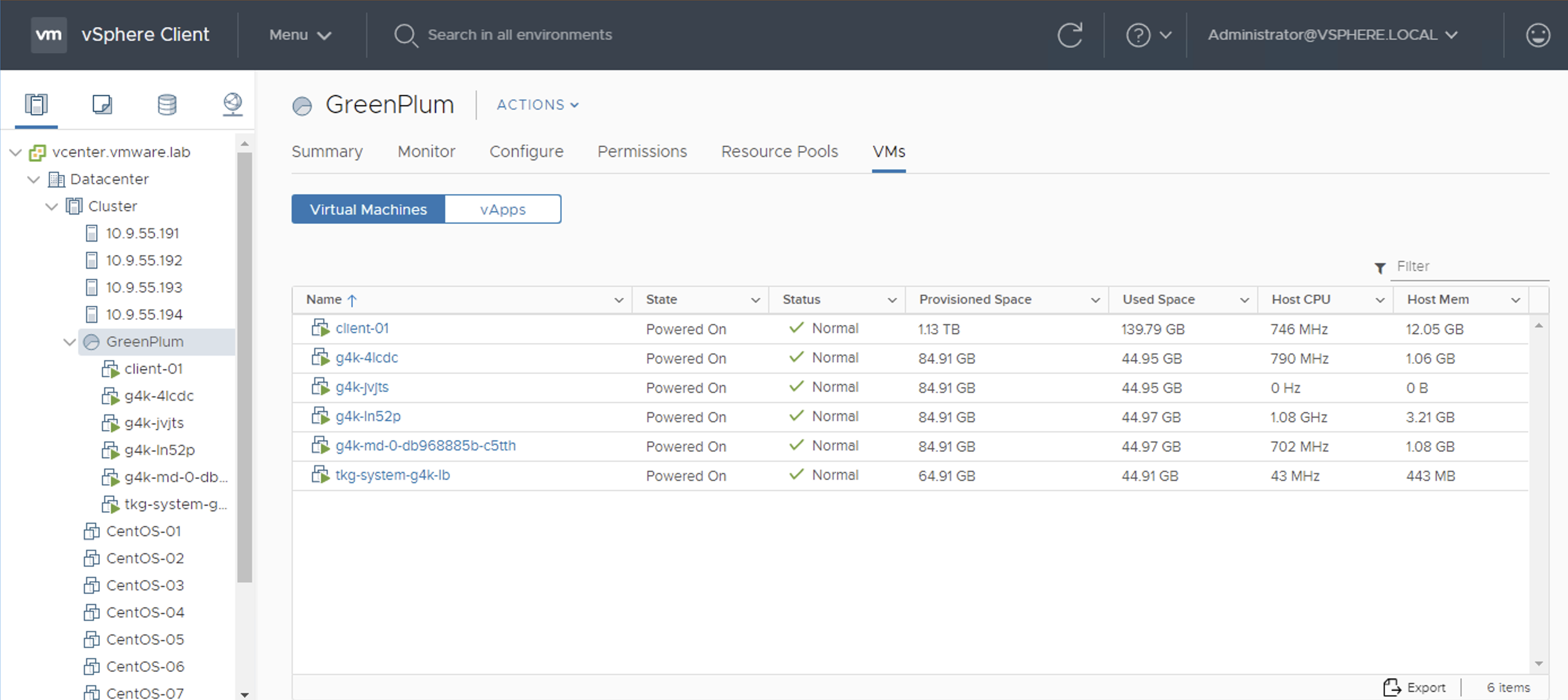
Task: Open the Used Space column chevron
Action: click(x=1244, y=300)
